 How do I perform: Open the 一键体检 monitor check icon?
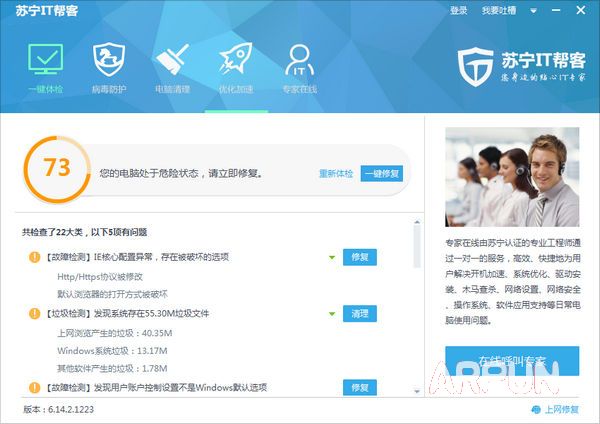[46, 59]
